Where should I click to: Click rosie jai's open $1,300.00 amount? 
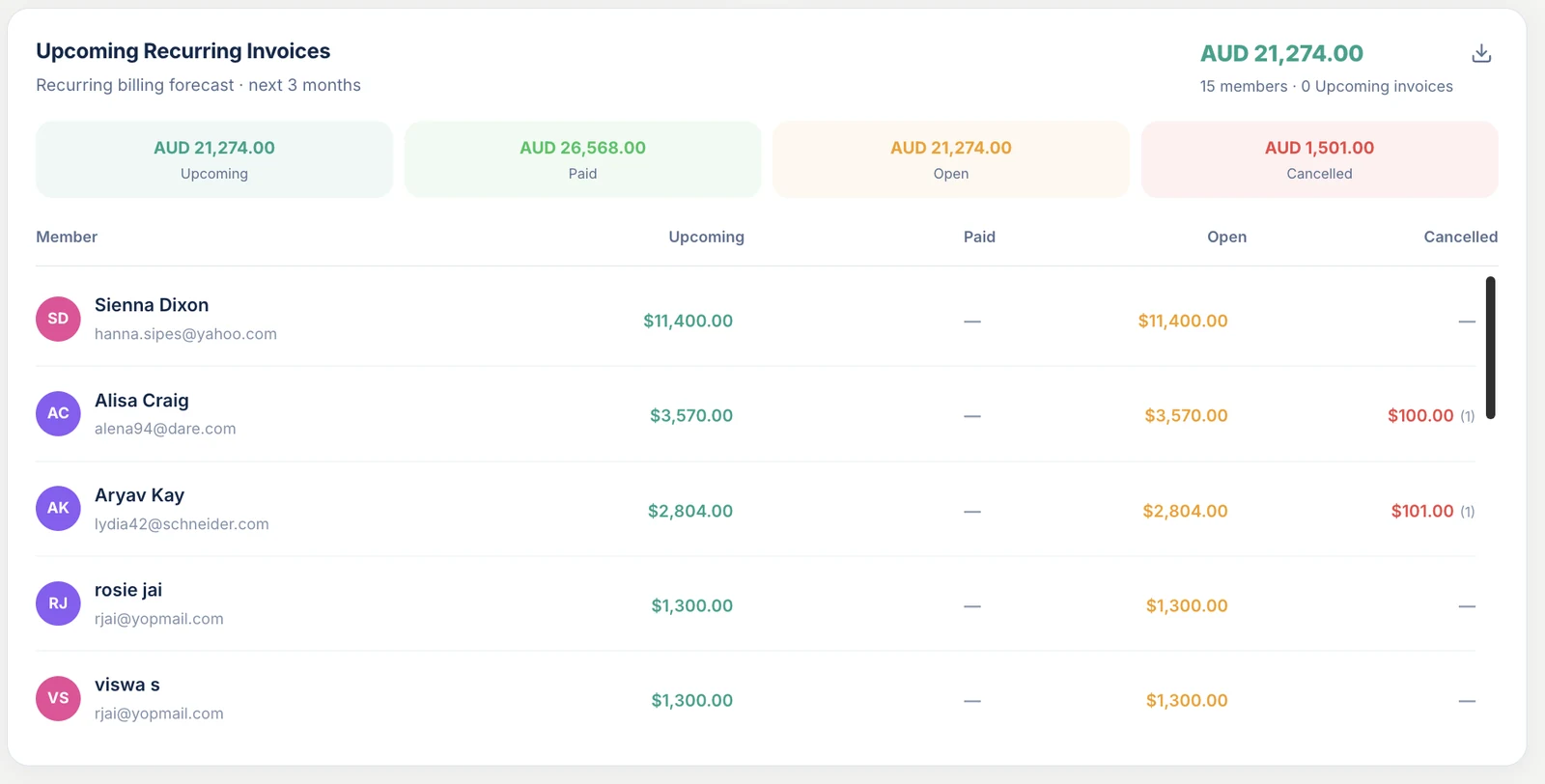(1187, 605)
